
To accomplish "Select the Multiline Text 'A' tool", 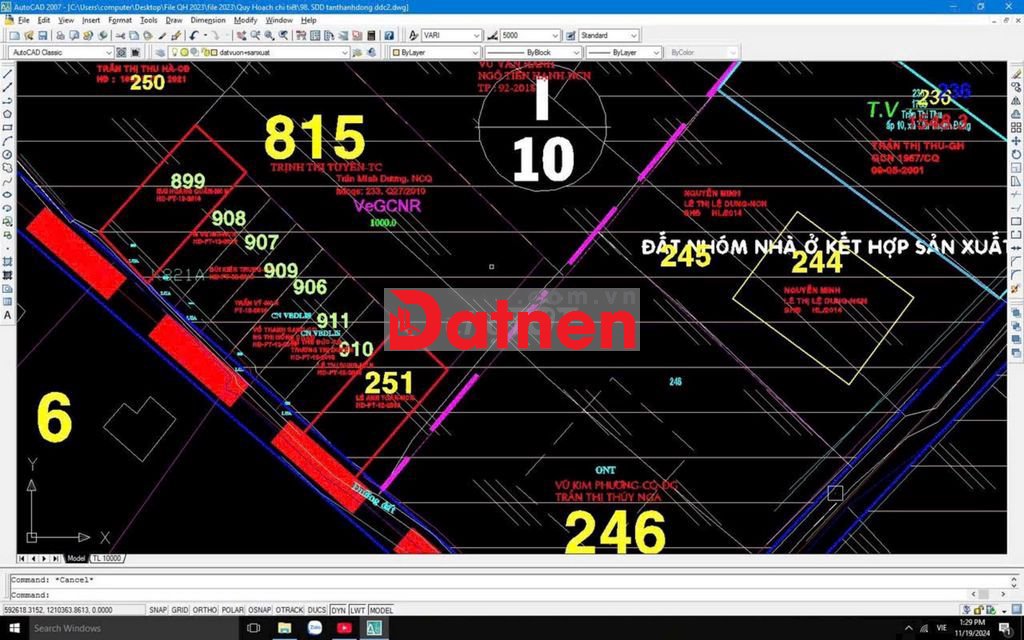I will (x=8, y=315).
